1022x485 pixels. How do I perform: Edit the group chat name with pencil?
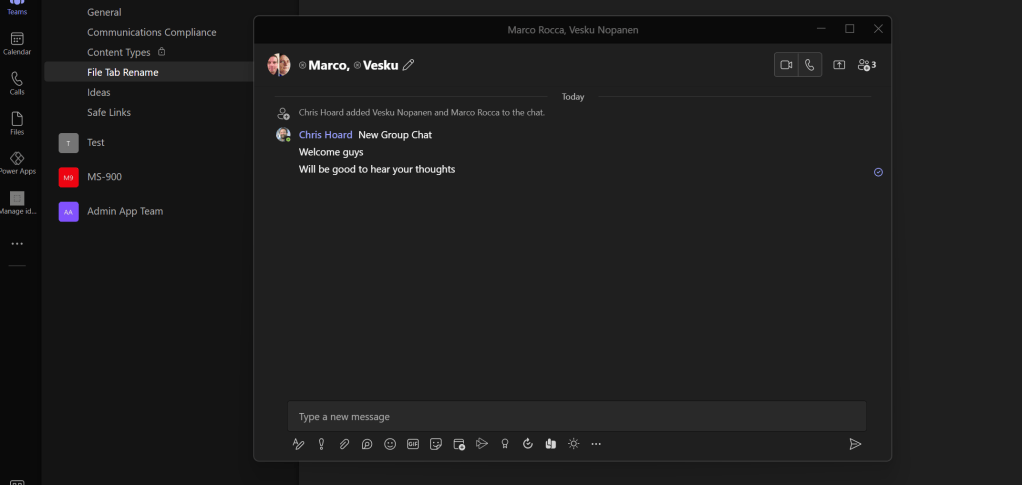pyautogui.click(x=408, y=65)
